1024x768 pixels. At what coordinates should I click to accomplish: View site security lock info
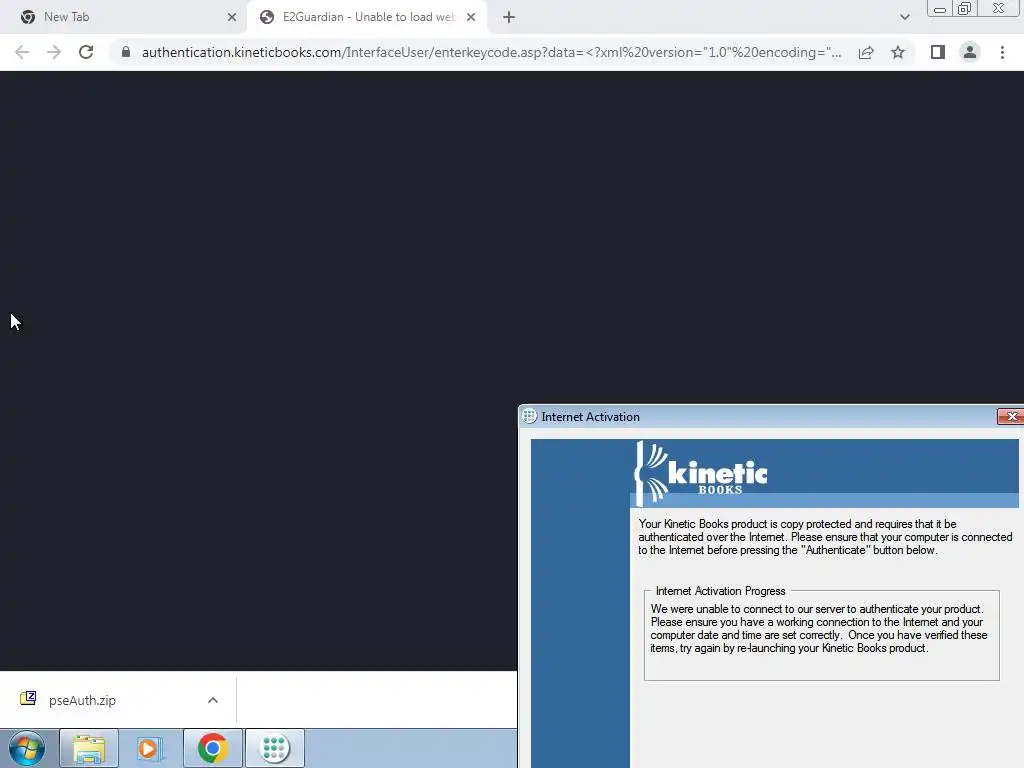pos(126,52)
